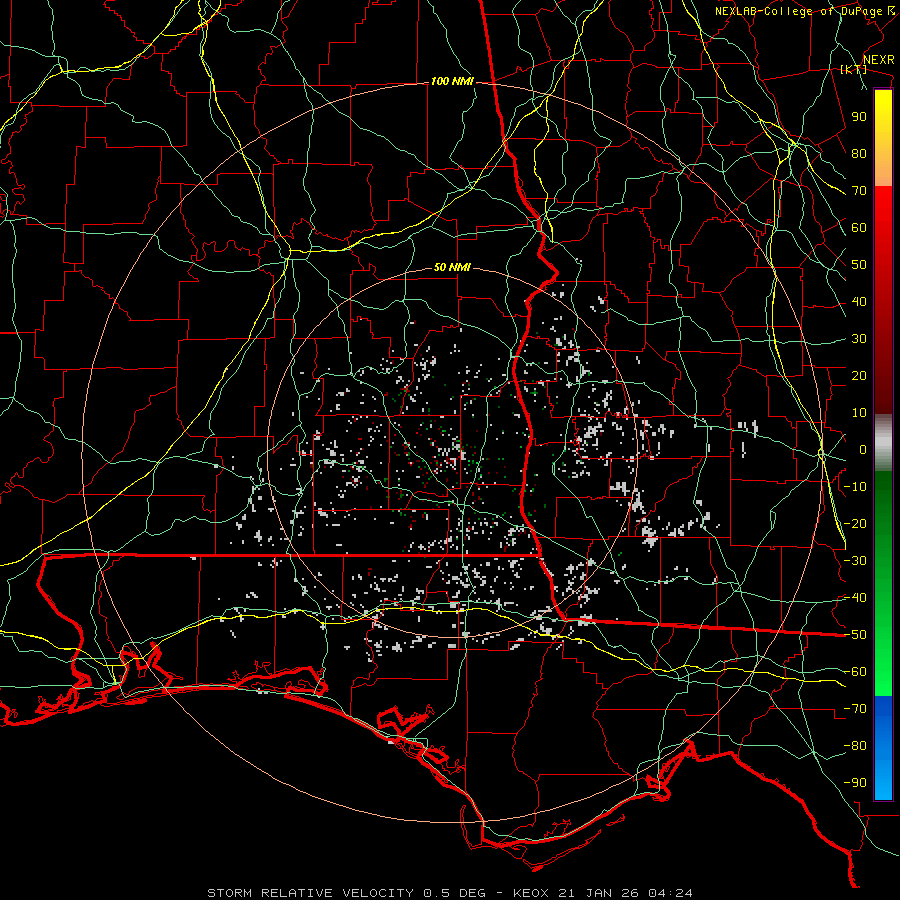Click the 80 value on velocity scale

[x=859, y=154]
